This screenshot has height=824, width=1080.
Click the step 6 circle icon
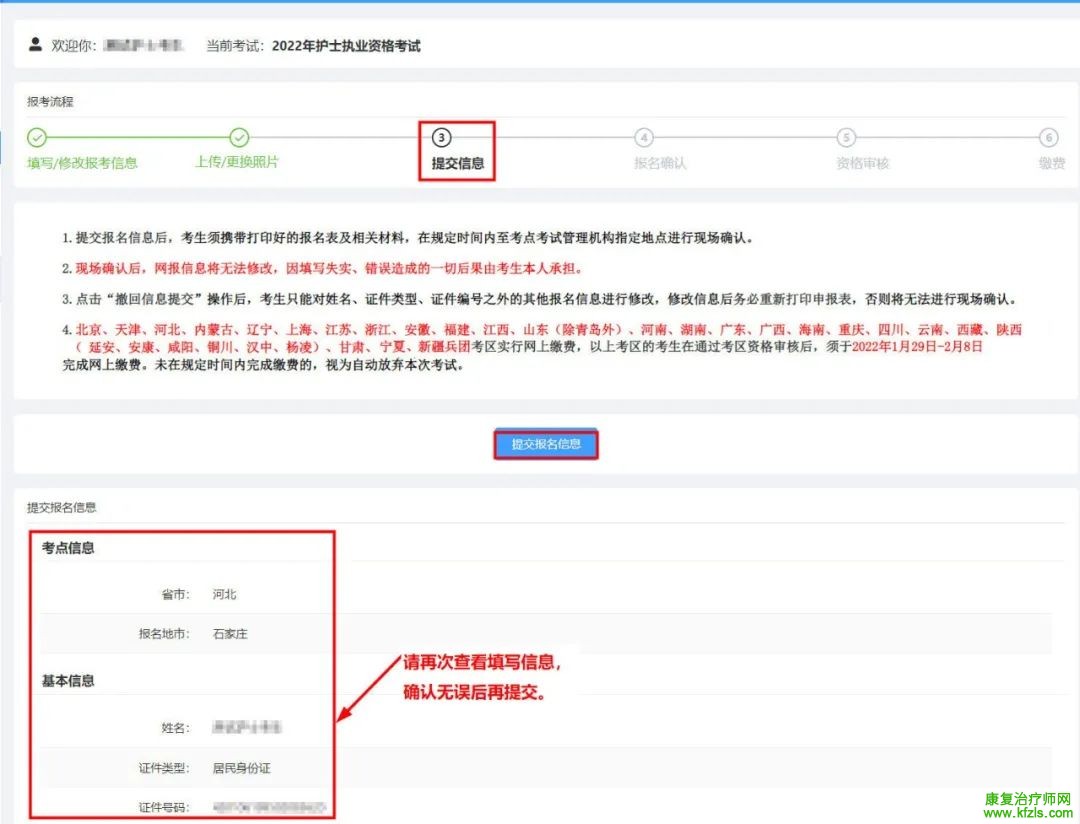[1048, 138]
